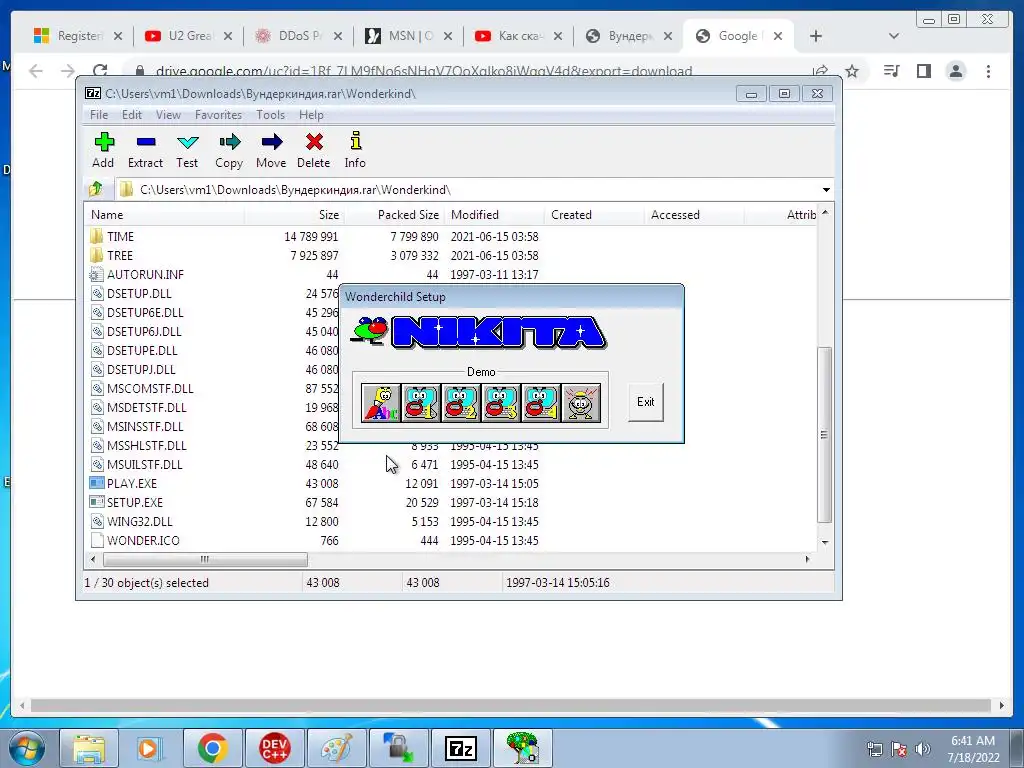The image size is (1024, 768).
Task: Sort files by Size column header
Action: 294,215
